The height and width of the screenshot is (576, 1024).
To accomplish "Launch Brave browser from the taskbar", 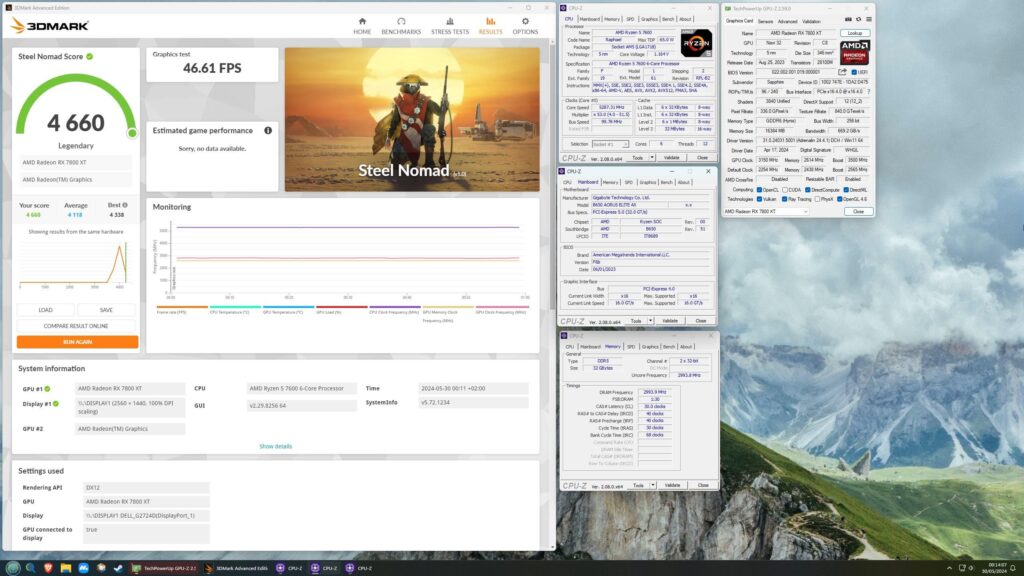I will click(x=49, y=568).
